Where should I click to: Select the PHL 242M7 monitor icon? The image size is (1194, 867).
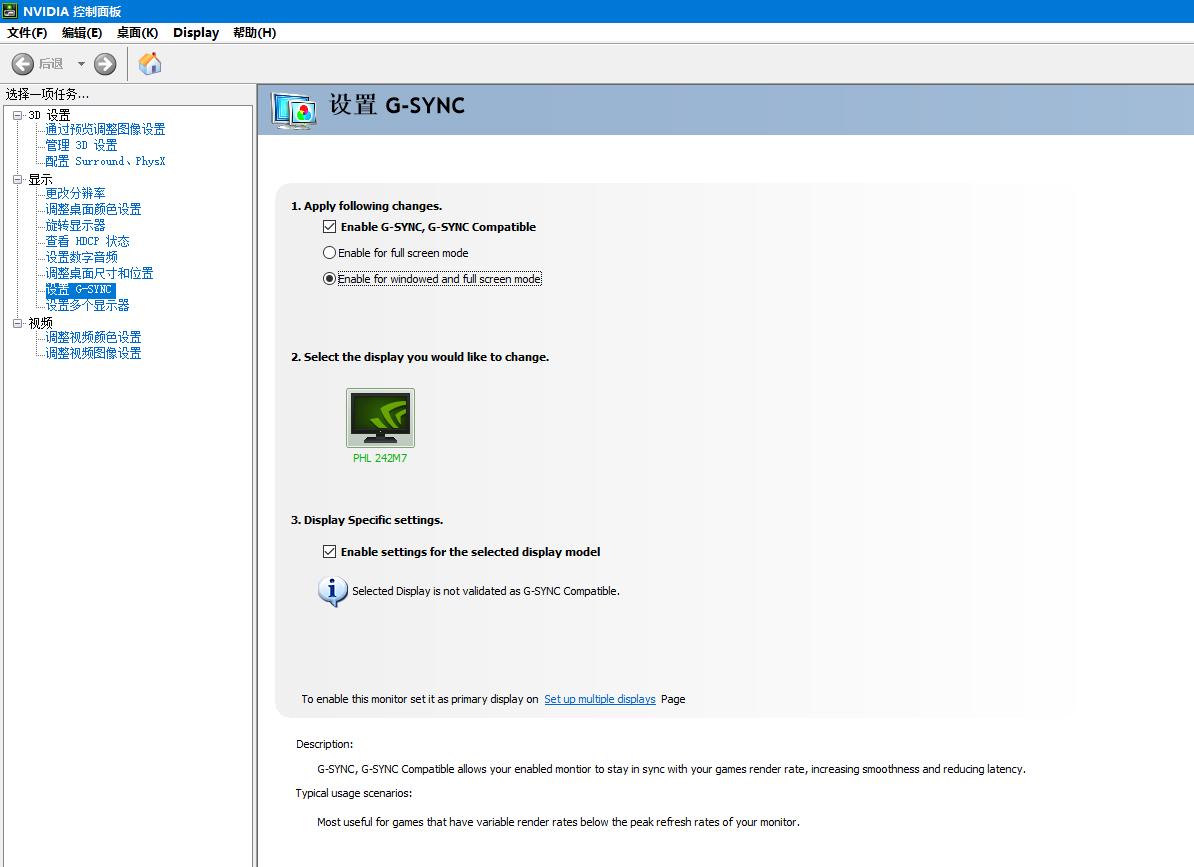380,416
